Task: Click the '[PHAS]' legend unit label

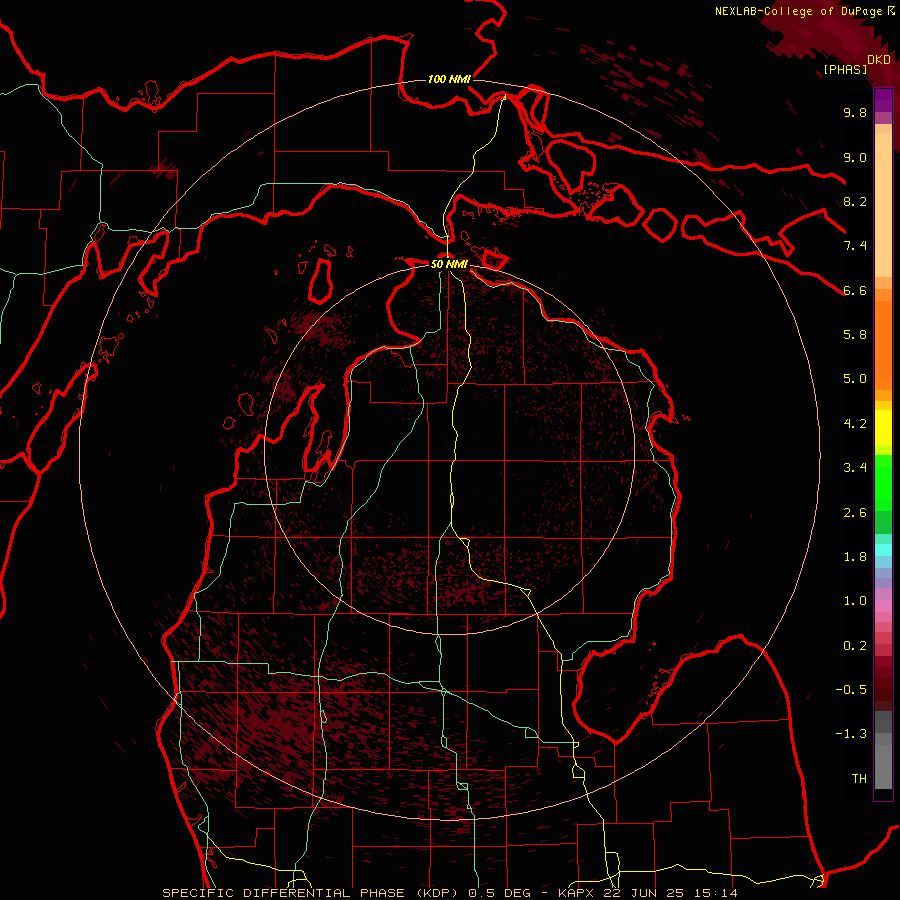Action: [x=845, y=70]
